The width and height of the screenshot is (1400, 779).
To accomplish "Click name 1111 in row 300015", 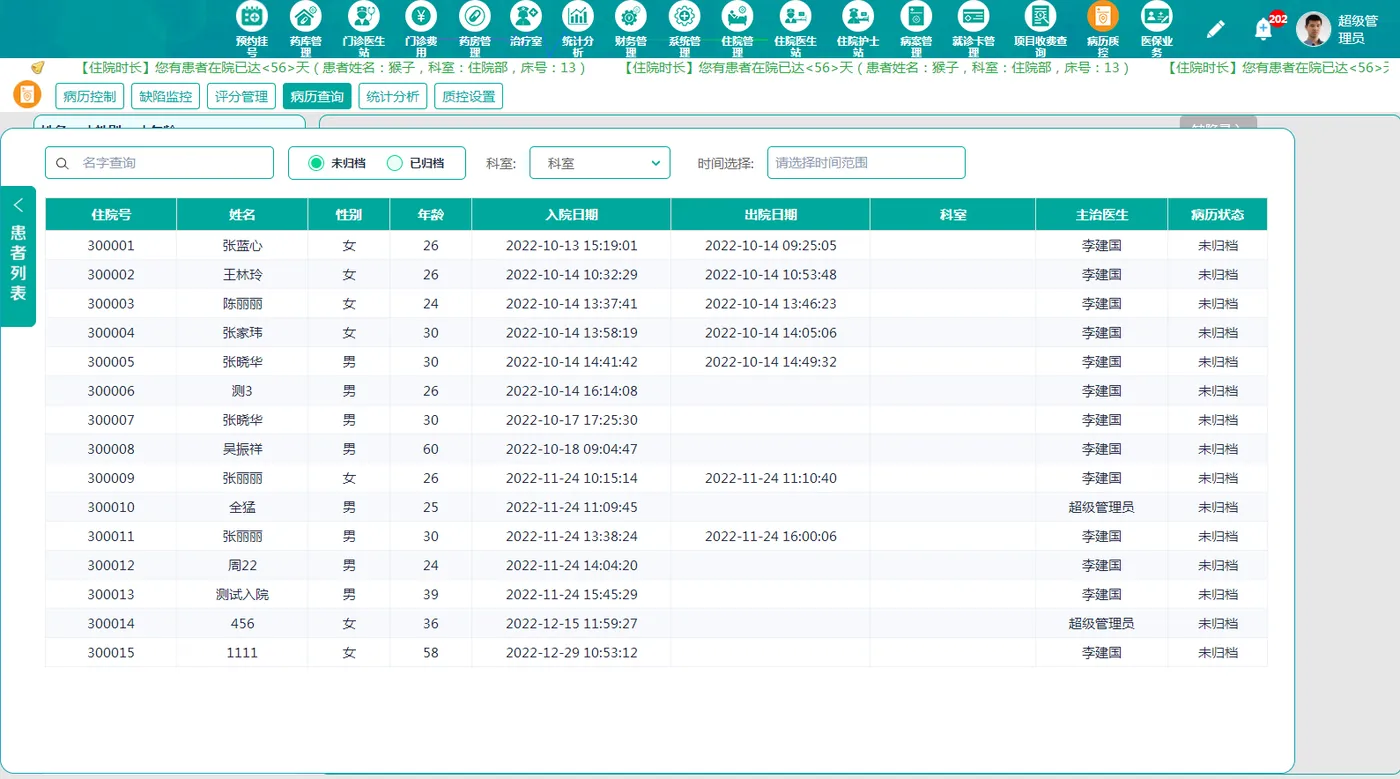I will (x=242, y=652).
